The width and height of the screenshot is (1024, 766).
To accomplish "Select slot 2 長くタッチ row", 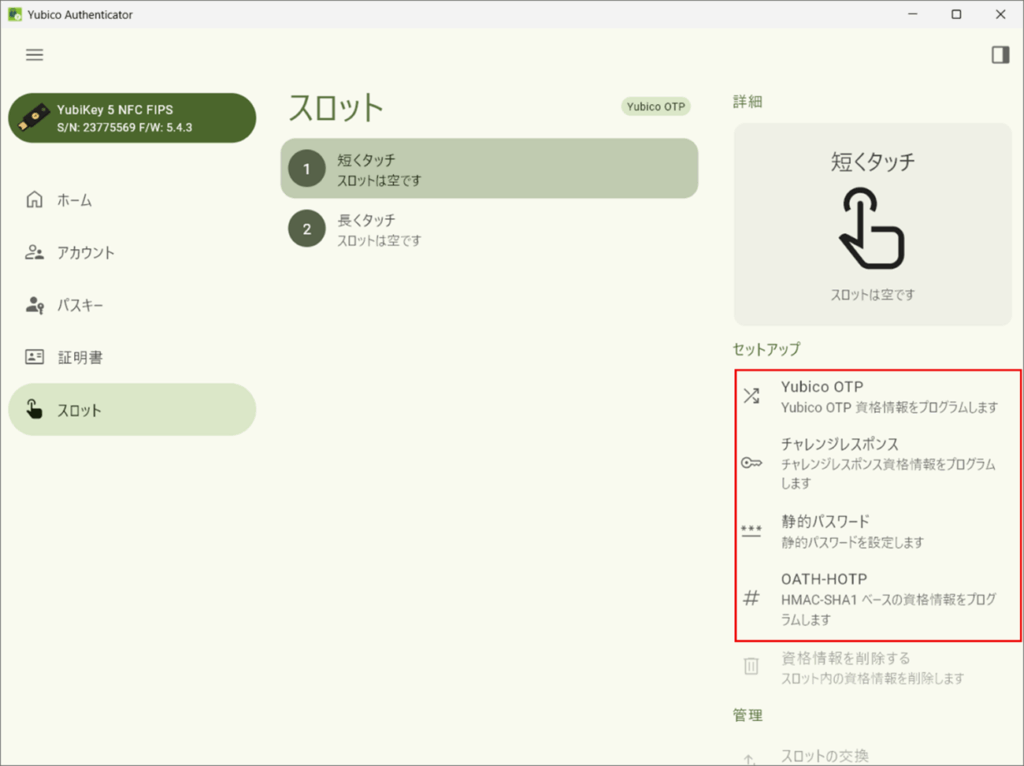I will [x=489, y=229].
